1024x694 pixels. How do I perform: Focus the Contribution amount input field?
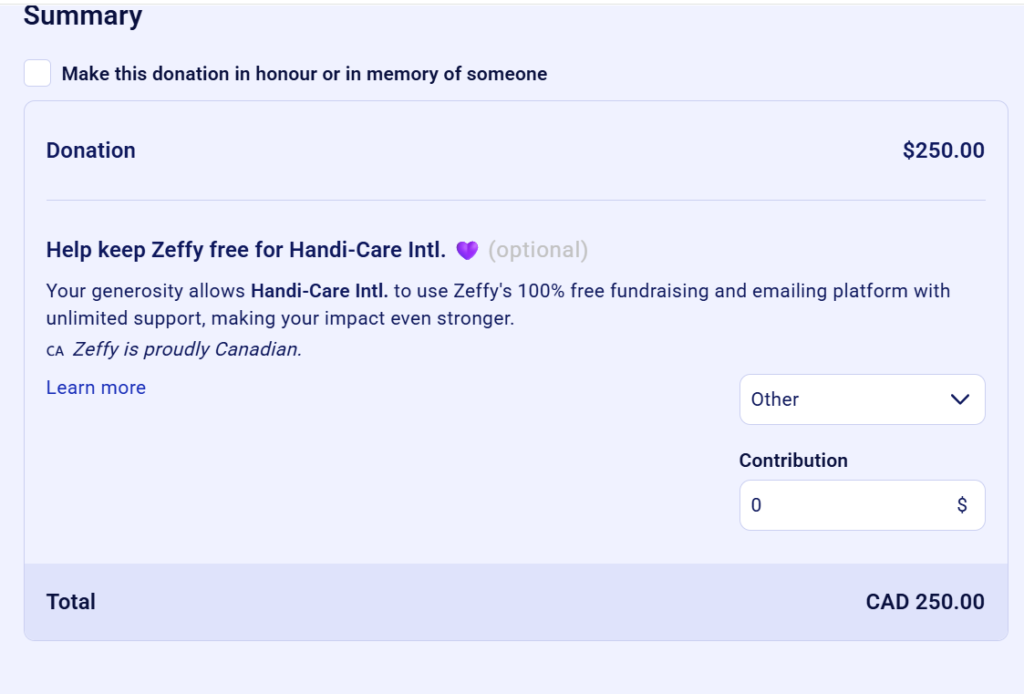pos(845,505)
